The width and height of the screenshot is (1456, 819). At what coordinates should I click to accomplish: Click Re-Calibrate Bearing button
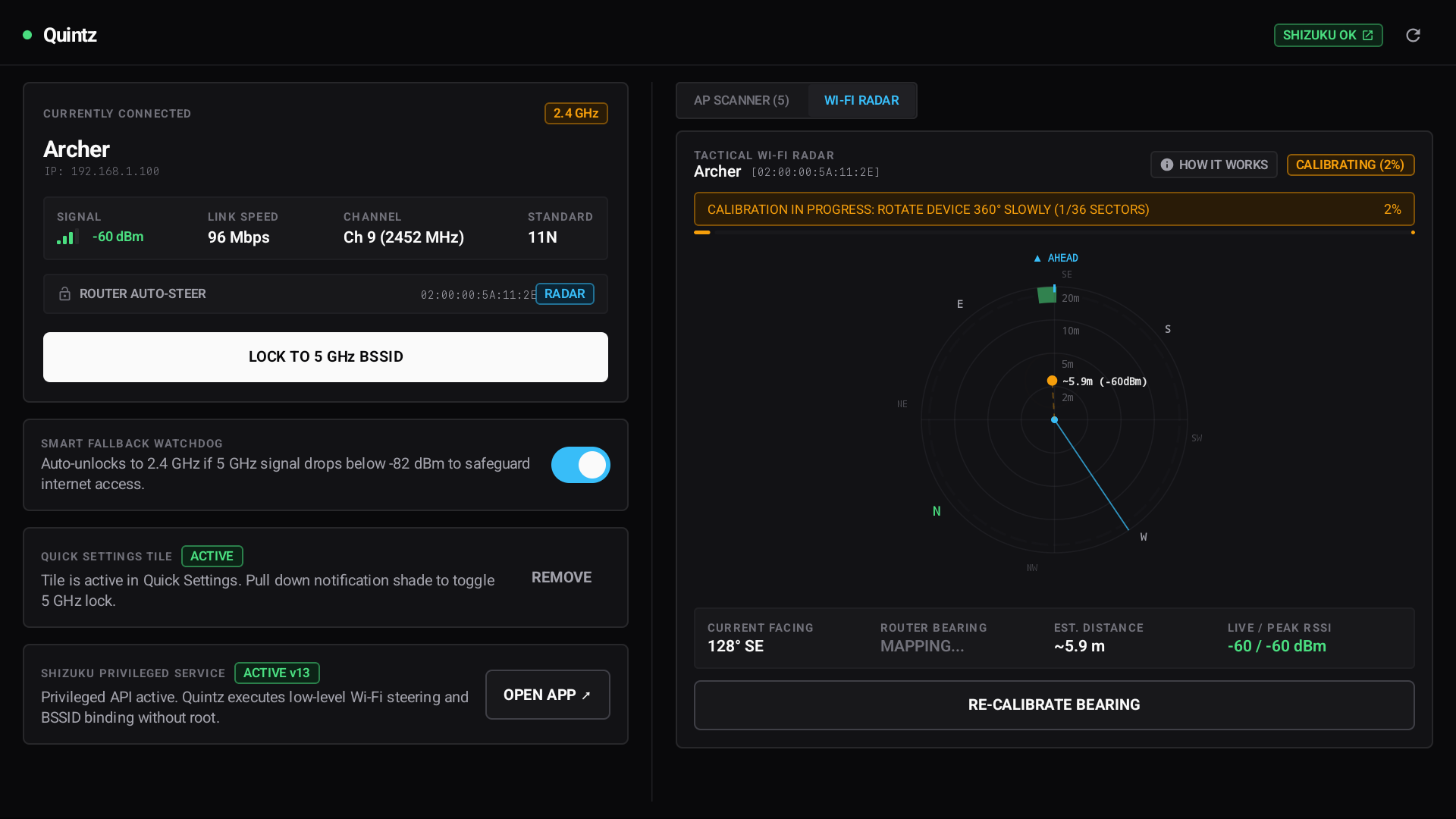pos(1054,705)
